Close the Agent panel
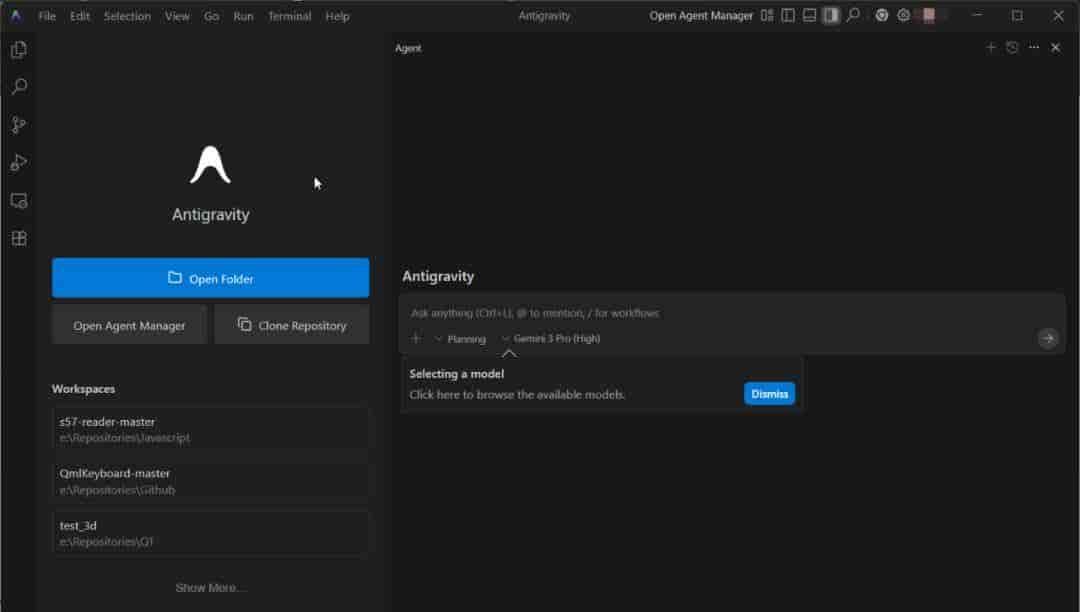Image resolution: width=1080 pixels, height=612 pixels. 1055,48
